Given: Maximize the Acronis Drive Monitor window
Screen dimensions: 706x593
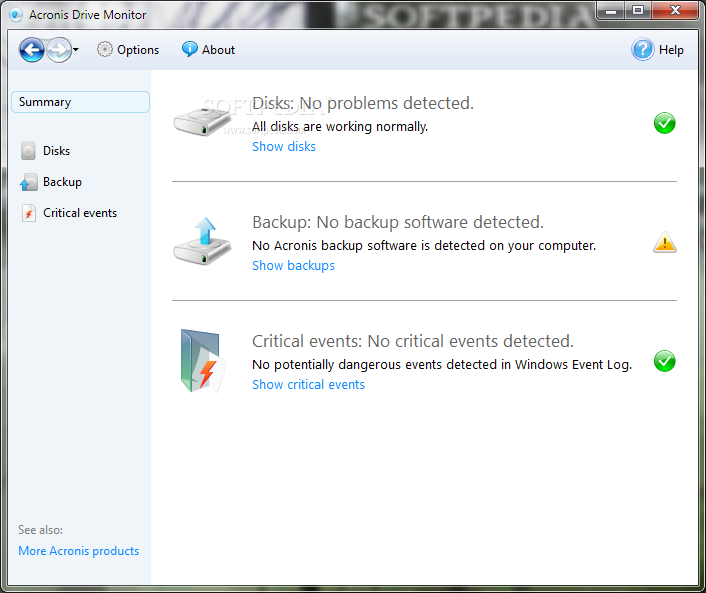Looking at the screenshot, I should pyautogui.click(x=638, y=11).
